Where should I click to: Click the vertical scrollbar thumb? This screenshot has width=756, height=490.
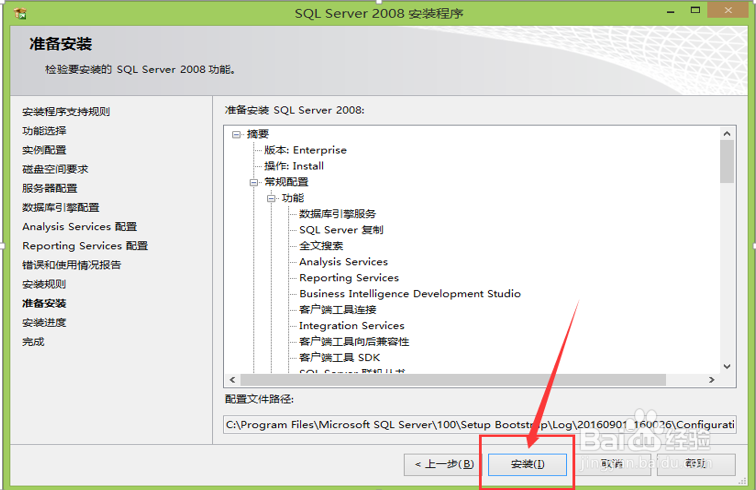coord(727,162)
